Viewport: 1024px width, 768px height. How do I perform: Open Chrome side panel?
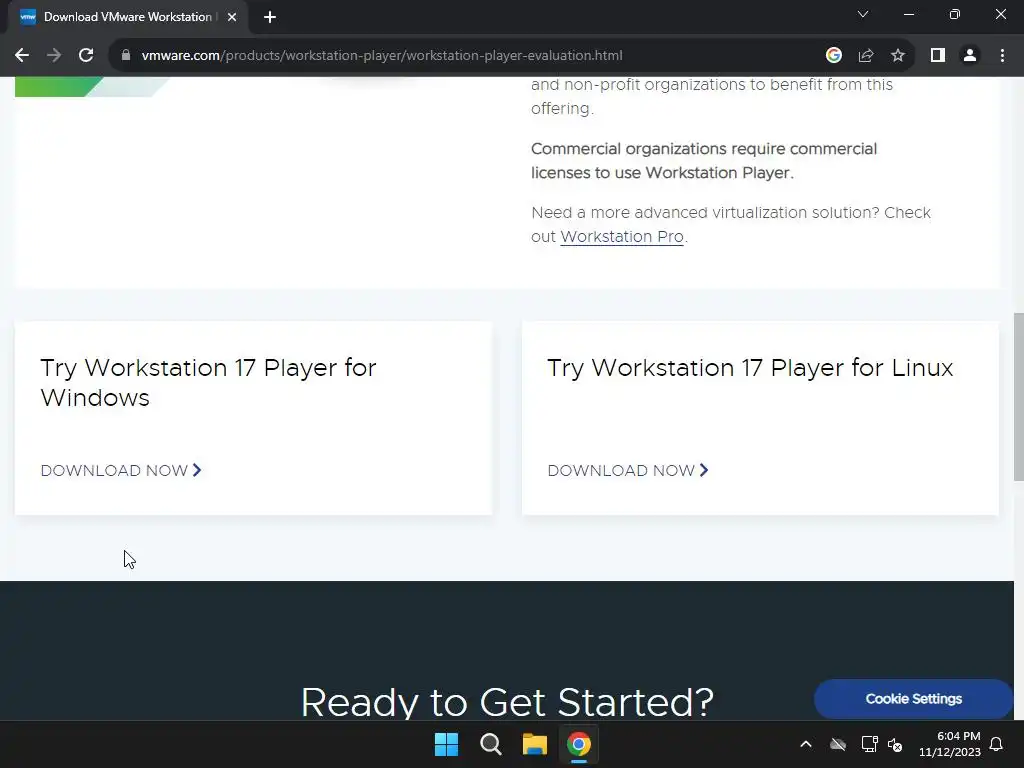(938, 56)
